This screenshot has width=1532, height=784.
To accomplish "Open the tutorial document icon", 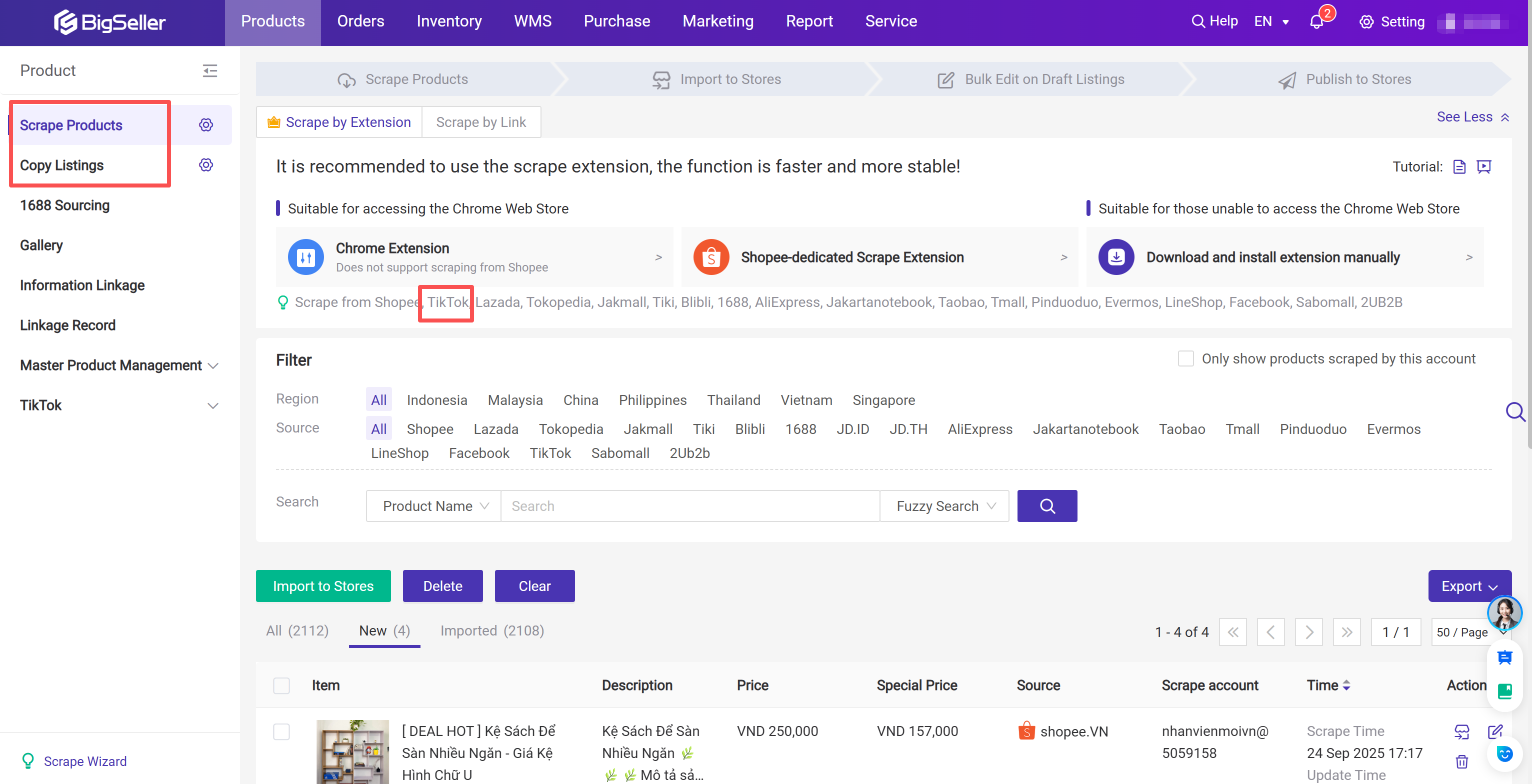I will coord(1459,166).
